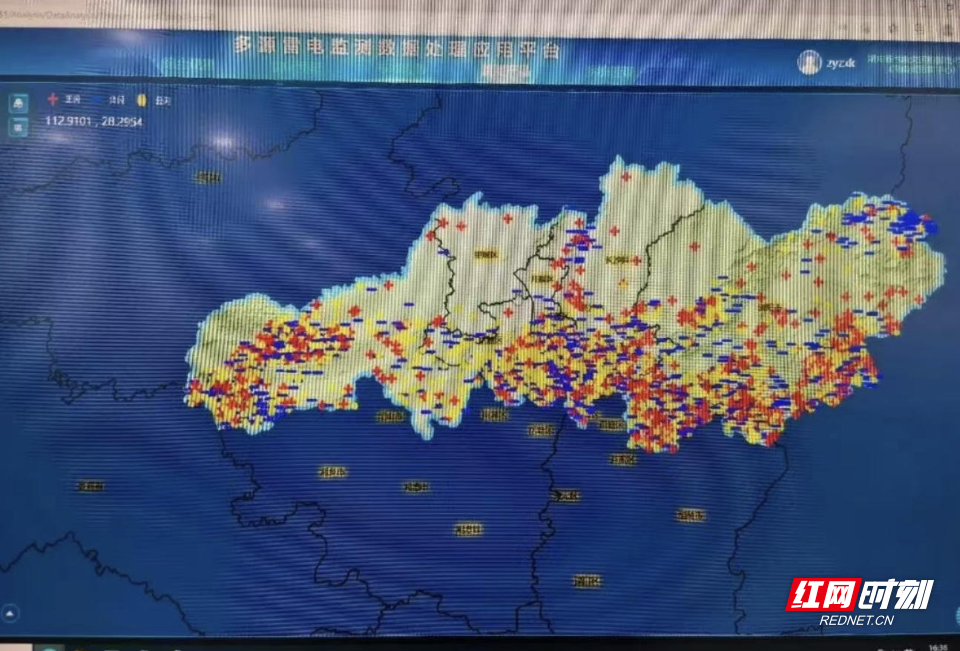Toggle the blue minus negative-flash legend item
The width and height of the screenshot is (960, 651).
tap(108, 100)
